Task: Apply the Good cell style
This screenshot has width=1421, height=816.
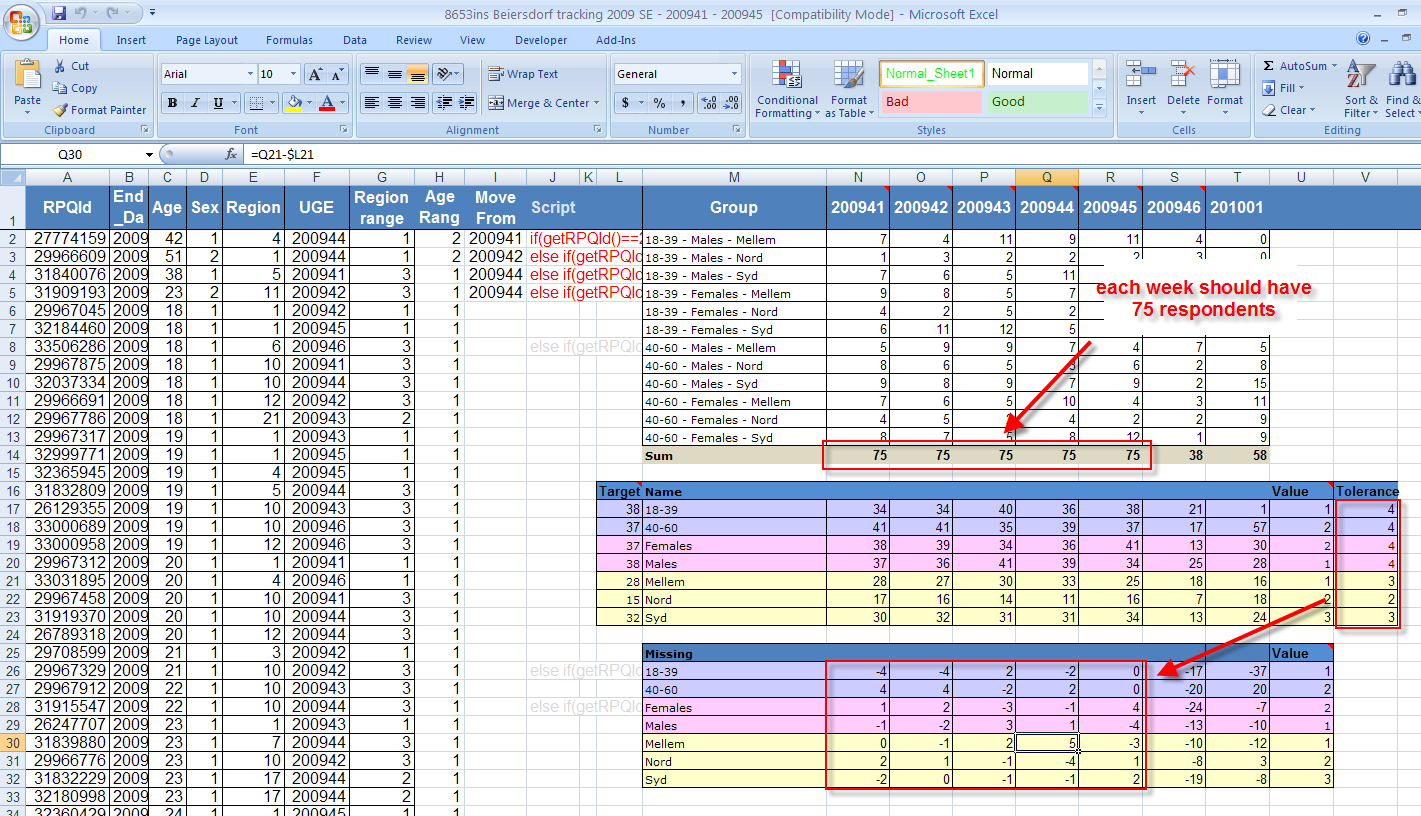Action: click(1037, 102)
